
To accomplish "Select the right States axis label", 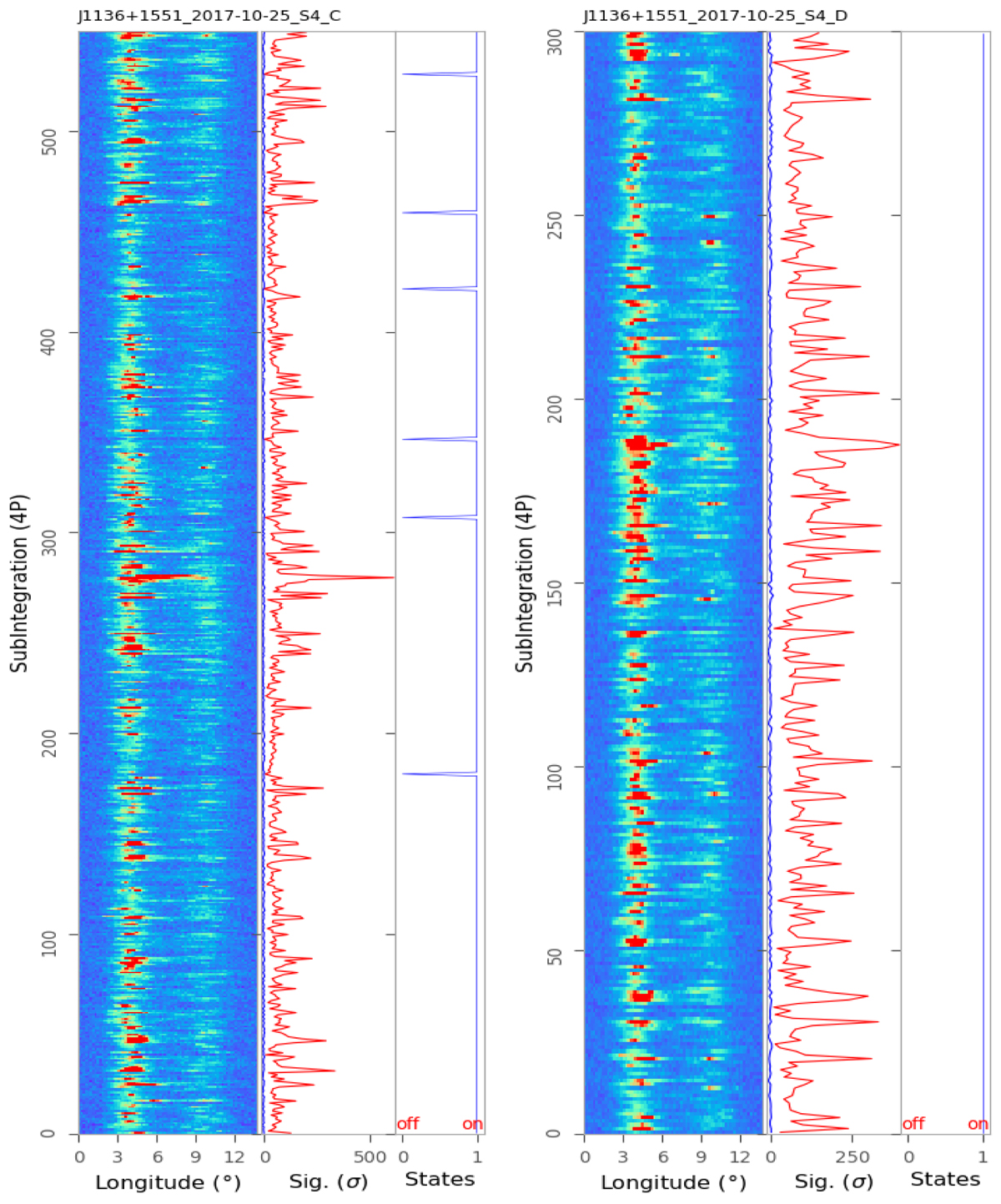I will [945, 1179].
